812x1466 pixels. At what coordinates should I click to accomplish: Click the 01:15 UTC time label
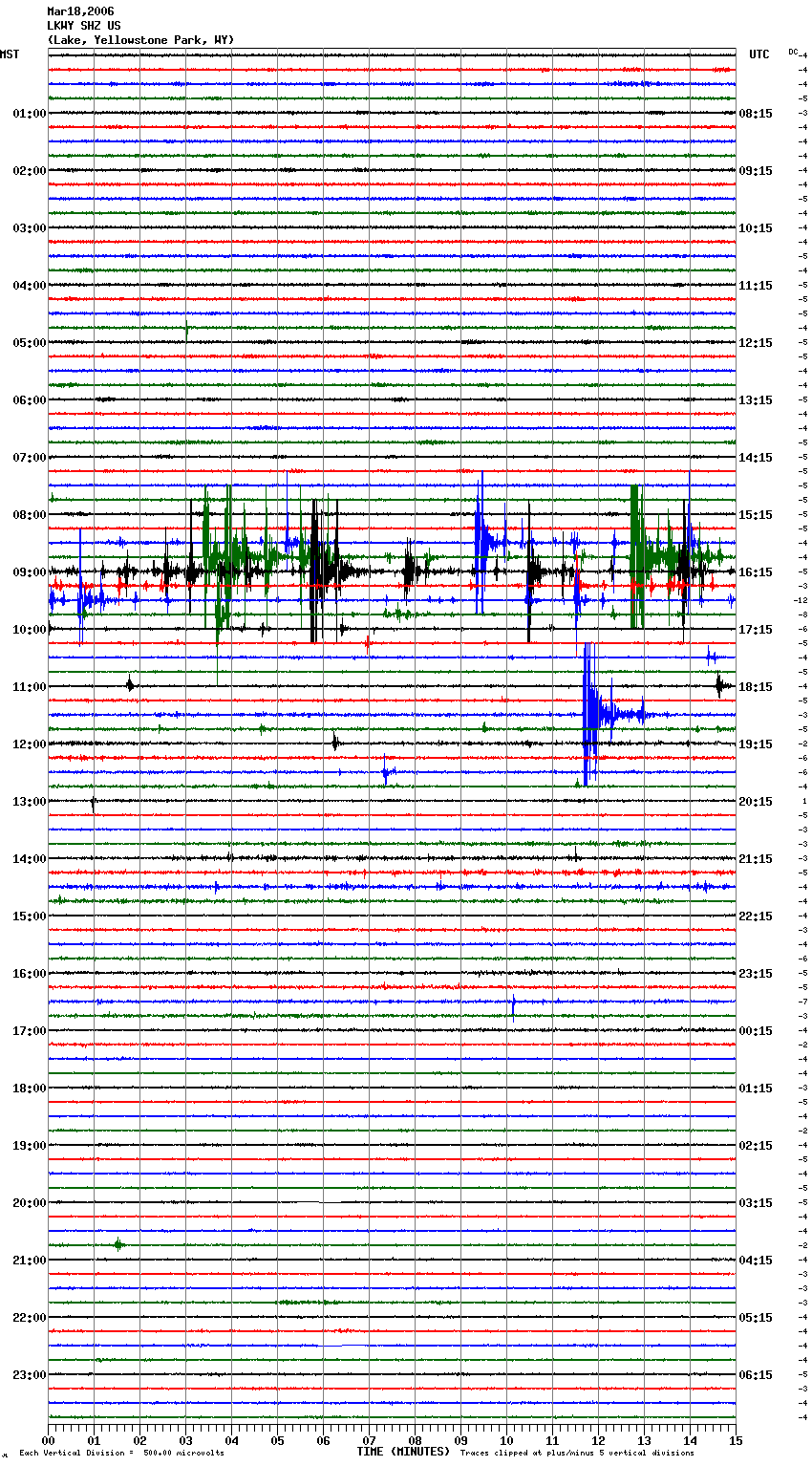click(756, 1089)
